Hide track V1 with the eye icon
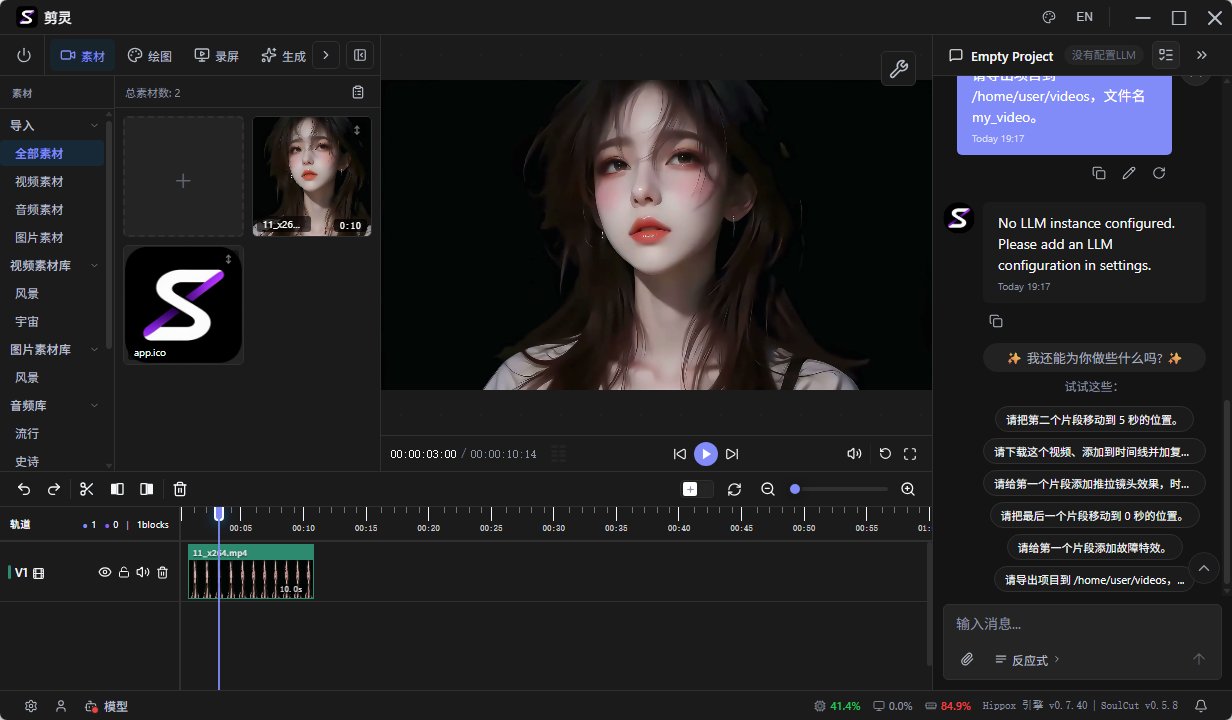Image resolution: width=1232 pixels, height=720 pixels. click(104, 572)
